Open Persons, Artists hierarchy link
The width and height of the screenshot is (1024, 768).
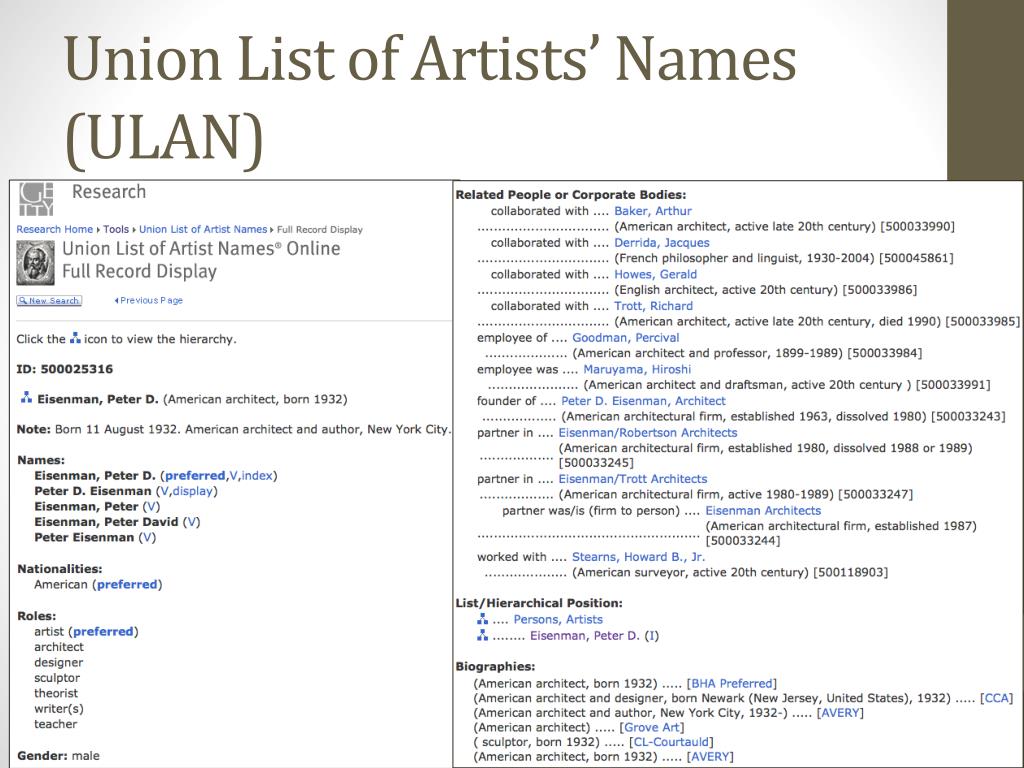558,619
